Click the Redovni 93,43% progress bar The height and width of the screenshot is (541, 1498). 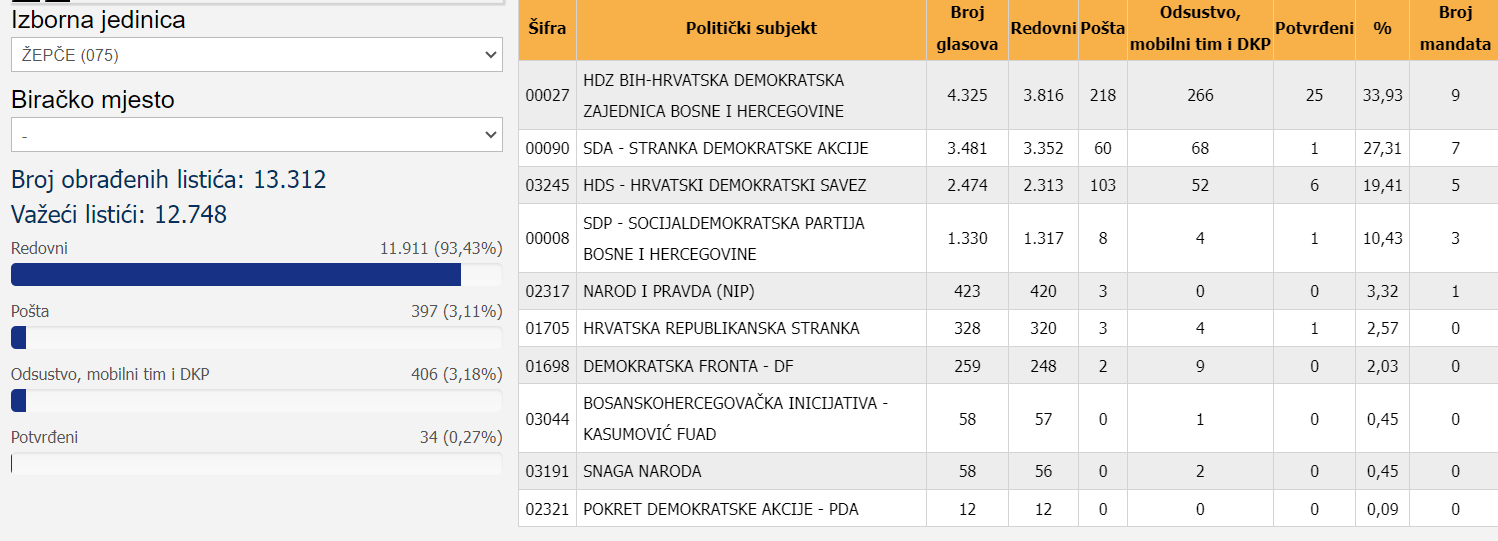256,275
